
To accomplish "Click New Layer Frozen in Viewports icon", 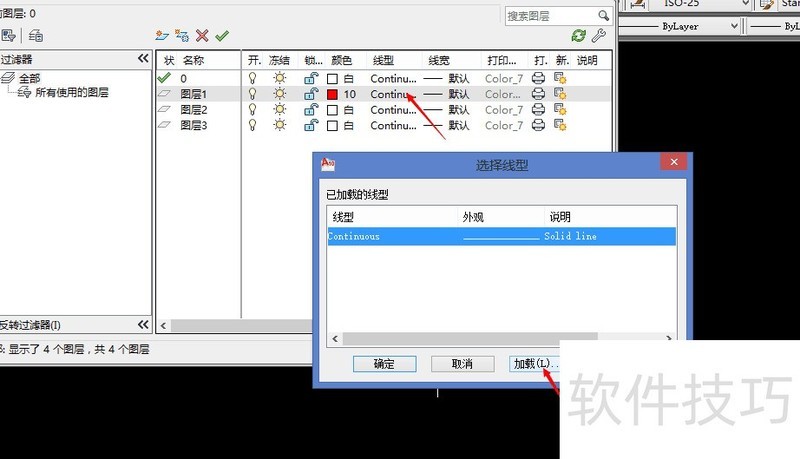I will [182, 36].
